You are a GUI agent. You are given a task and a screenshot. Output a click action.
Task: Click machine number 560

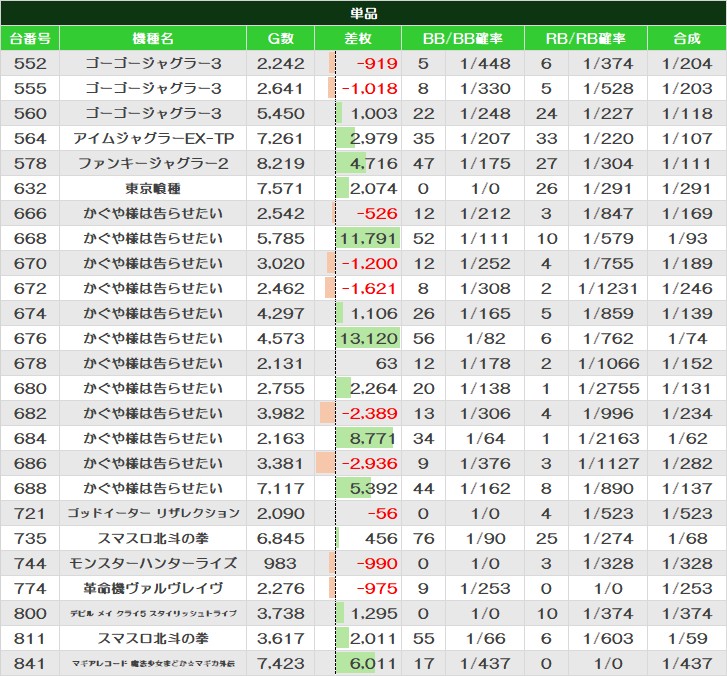(30, 114)
